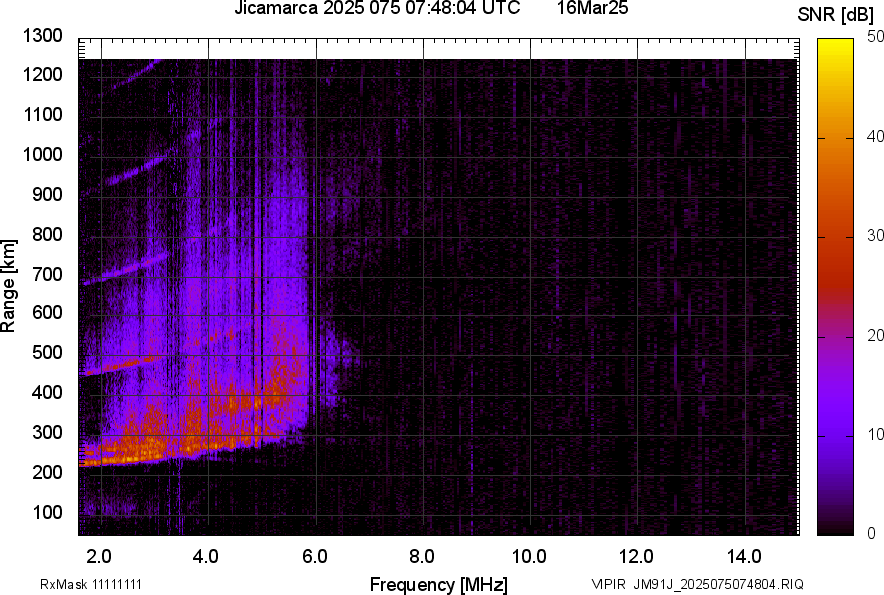Click the range tick label 700
The width and height of the screenshot is (884, 595).
click(x=47, y=274)
